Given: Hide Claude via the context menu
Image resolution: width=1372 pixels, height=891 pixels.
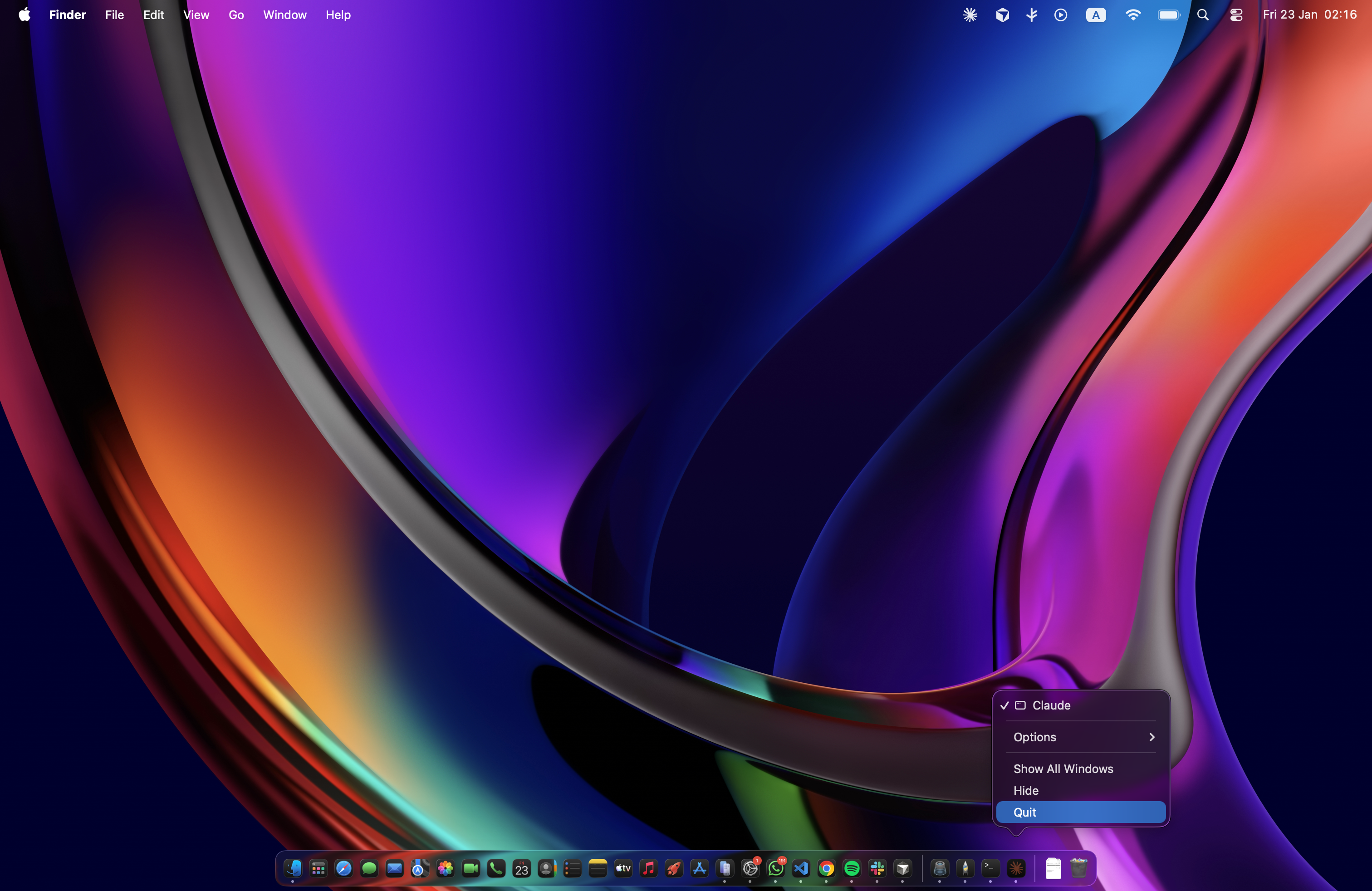Looking at the screenshot, I should (1025, 790).
